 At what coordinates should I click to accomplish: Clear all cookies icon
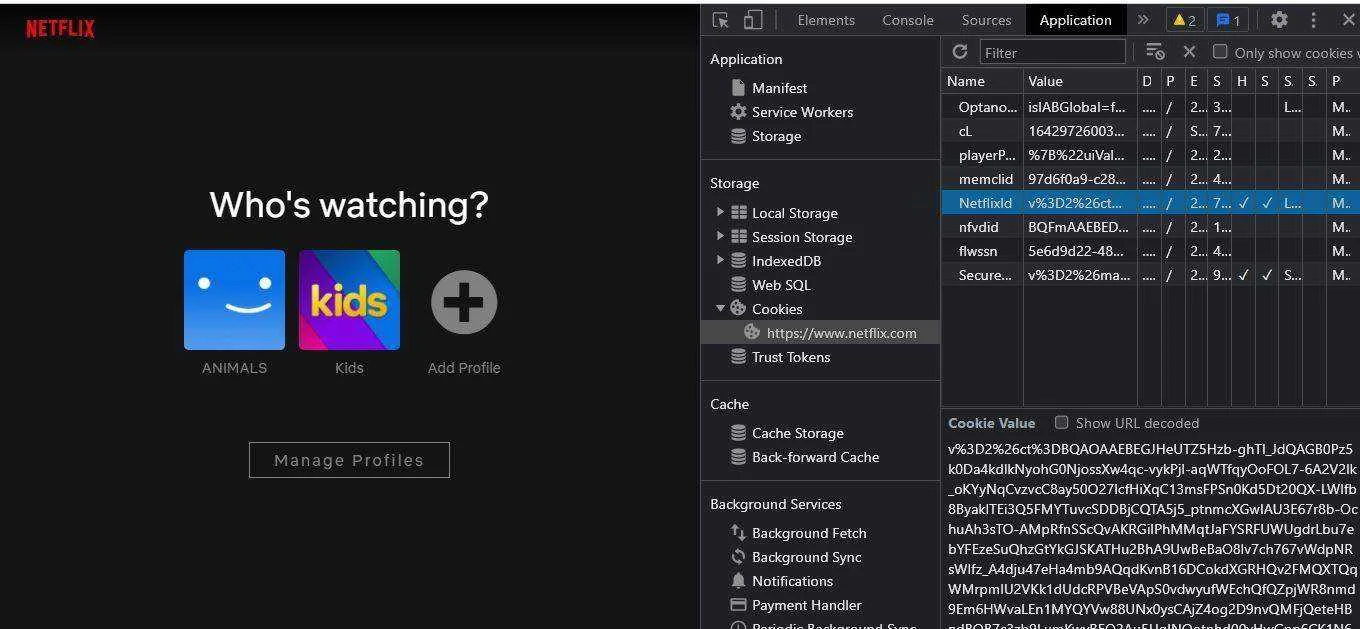pos(1156,52)
